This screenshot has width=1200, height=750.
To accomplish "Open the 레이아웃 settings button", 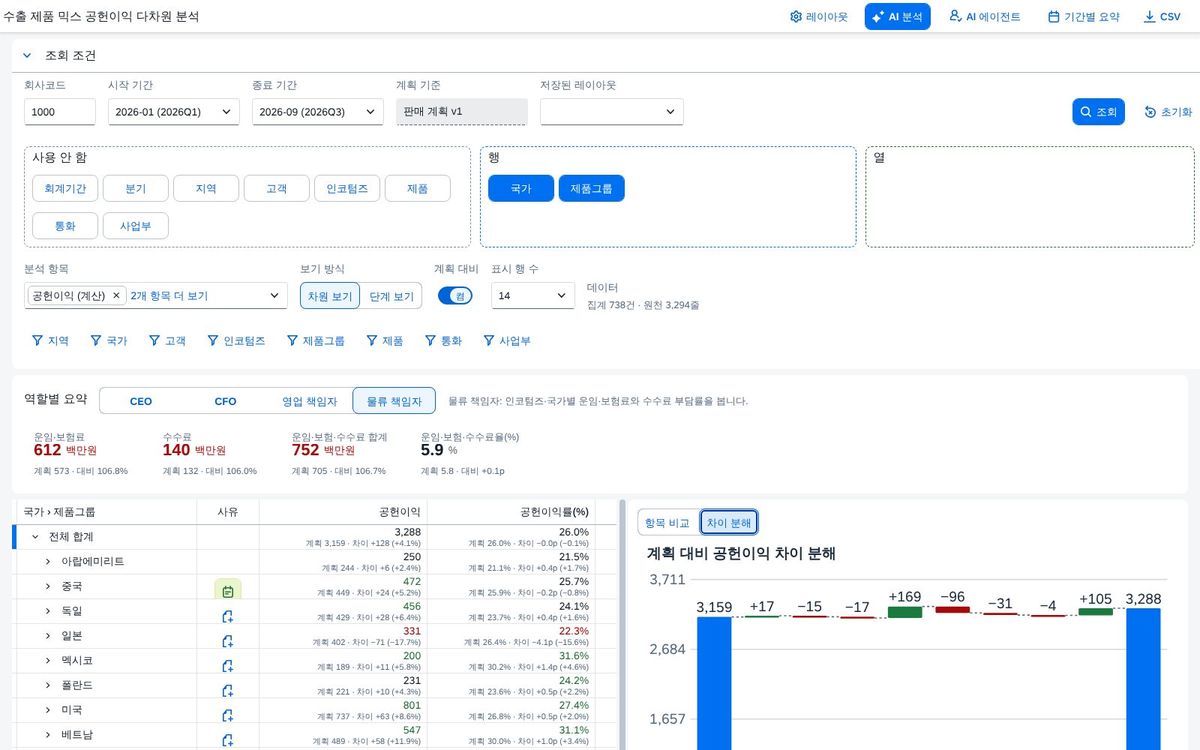I will (x=818, y=17).
